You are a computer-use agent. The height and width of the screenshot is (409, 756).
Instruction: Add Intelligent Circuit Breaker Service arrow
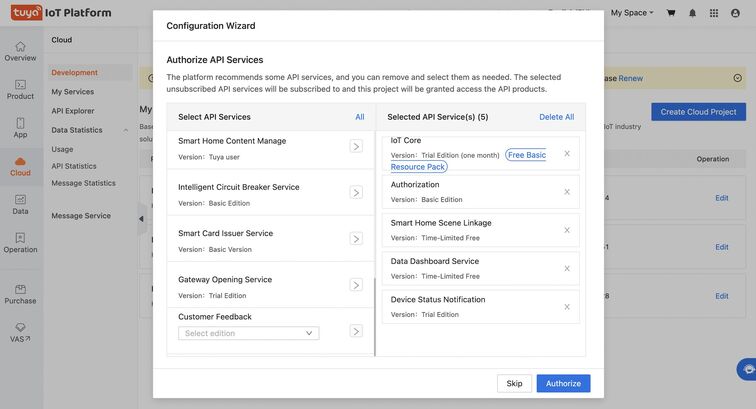pos(356,193)
